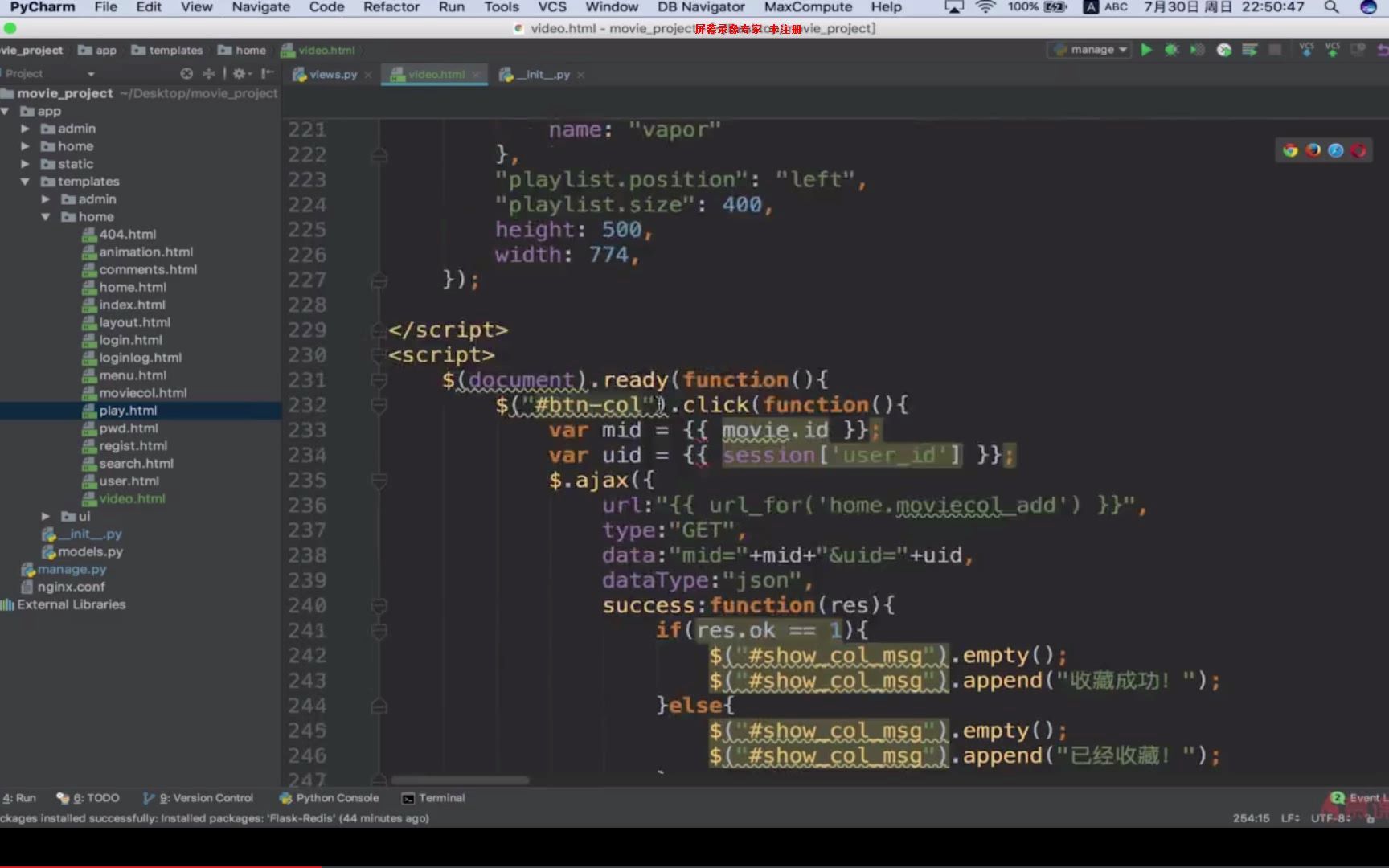Close the views.py editor tab
This screenshot has height=868, width=1389.
pos(368,75)
